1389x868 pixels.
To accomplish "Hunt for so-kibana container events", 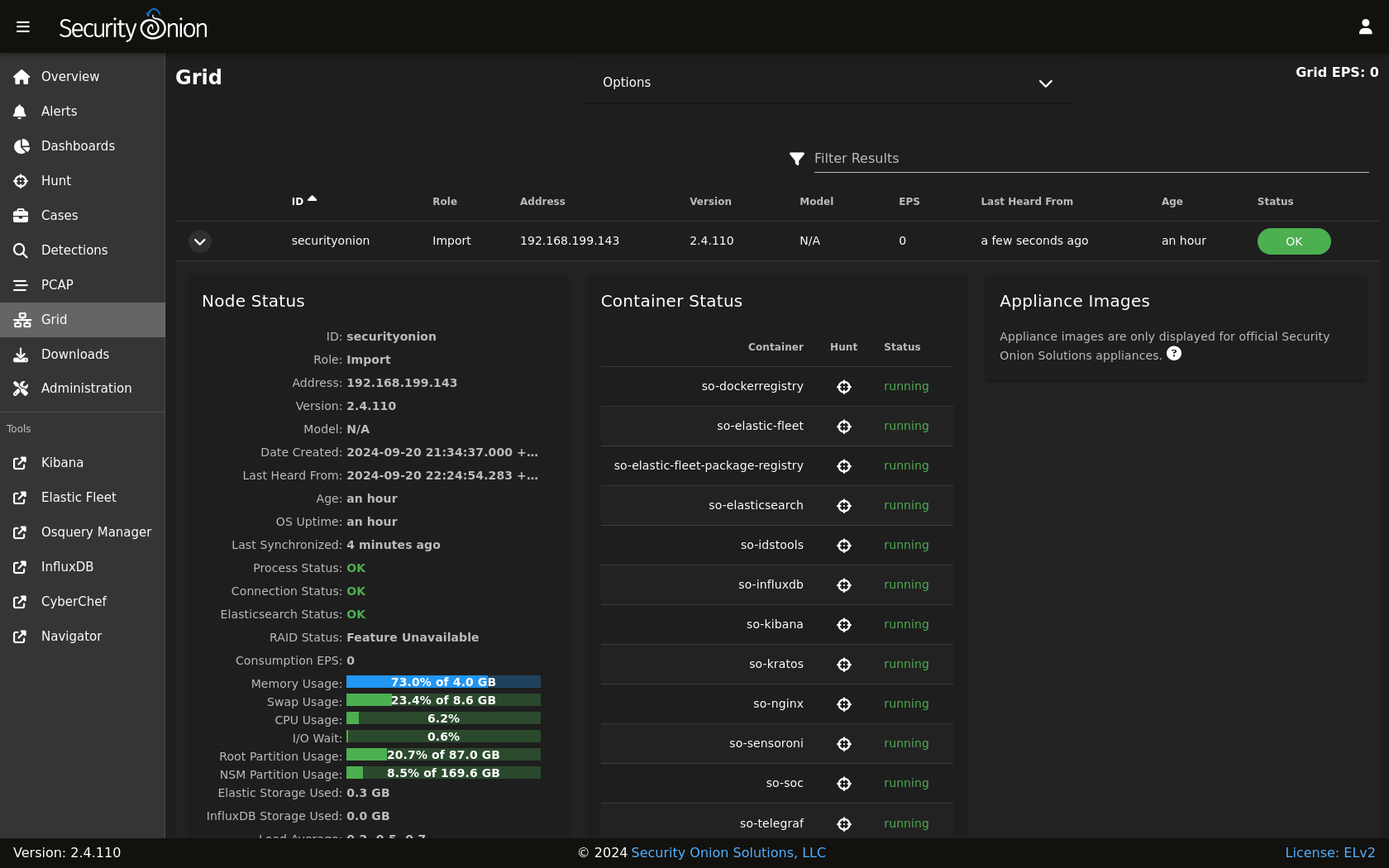I will [x=844, y=625].
